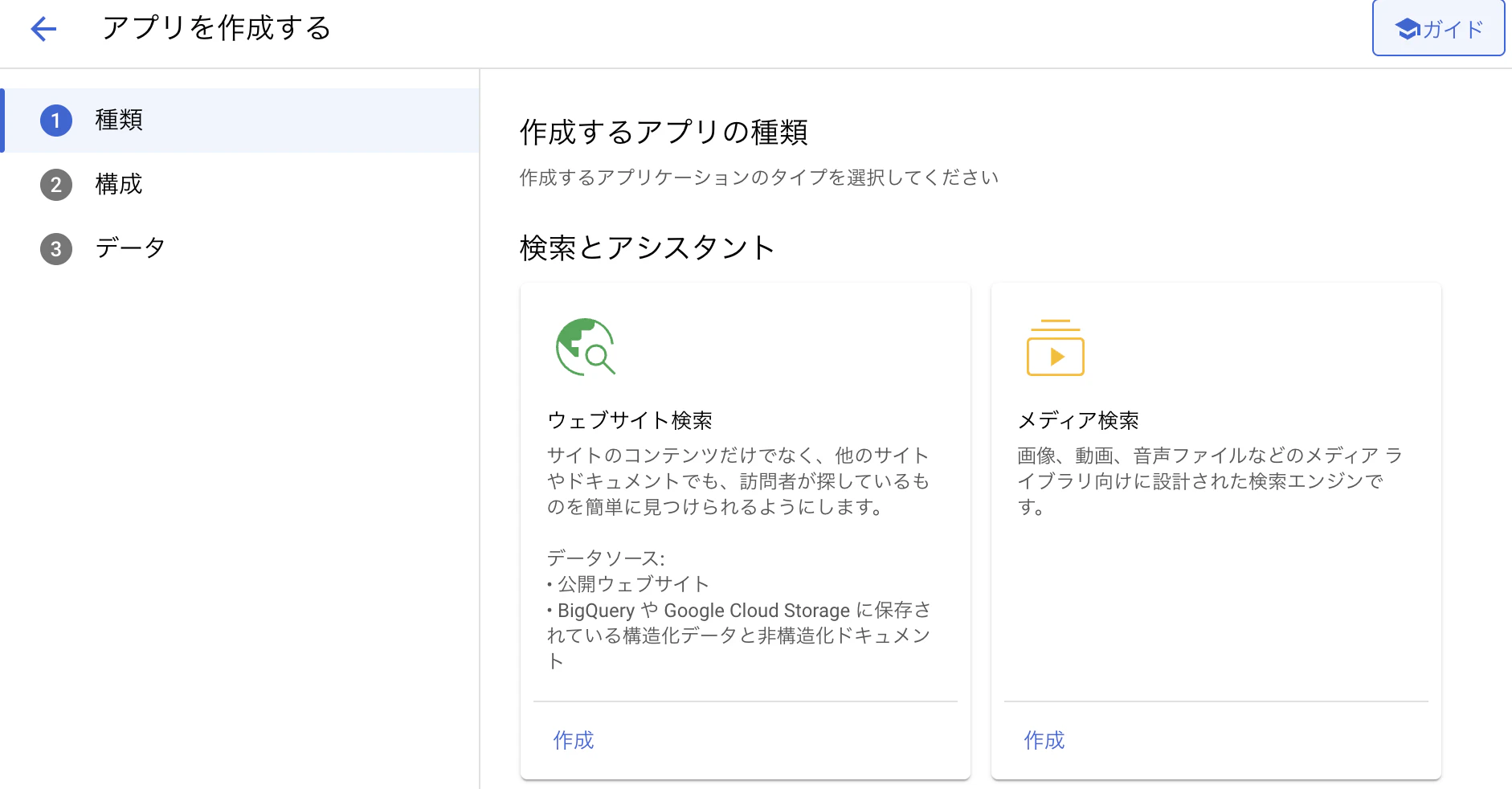The width and height of the screenshot is (1512, 789).
Task: Select step 2 構成 in sidebar
Action: coord(241,185)
